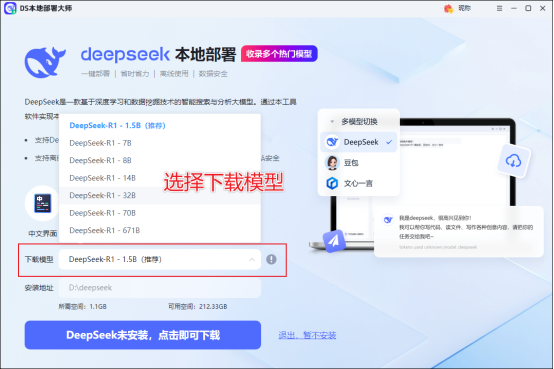The height and width of the screenshot is (369, 554).
Task: Collapse the download model combo box
Action: (x=160, y=259)
